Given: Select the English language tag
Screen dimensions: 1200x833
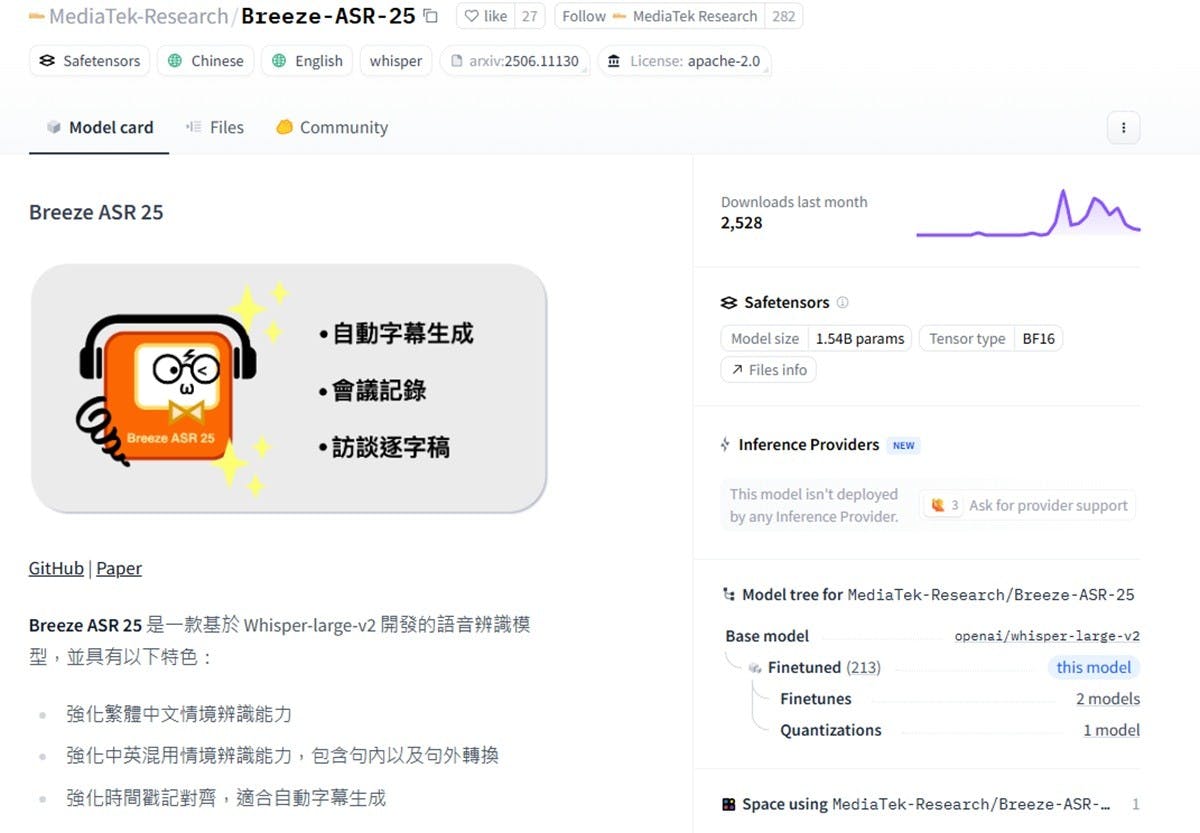Looking at the screenshot, I should [x=307, y=61].
